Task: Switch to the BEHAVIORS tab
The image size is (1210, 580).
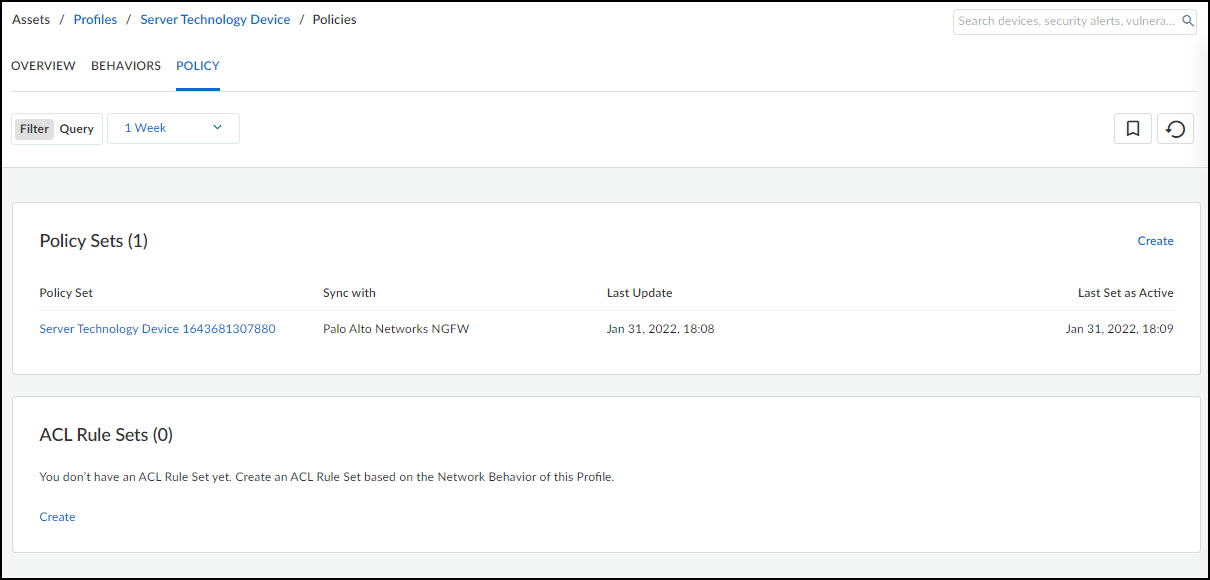Action: click(x=126, y=66)
